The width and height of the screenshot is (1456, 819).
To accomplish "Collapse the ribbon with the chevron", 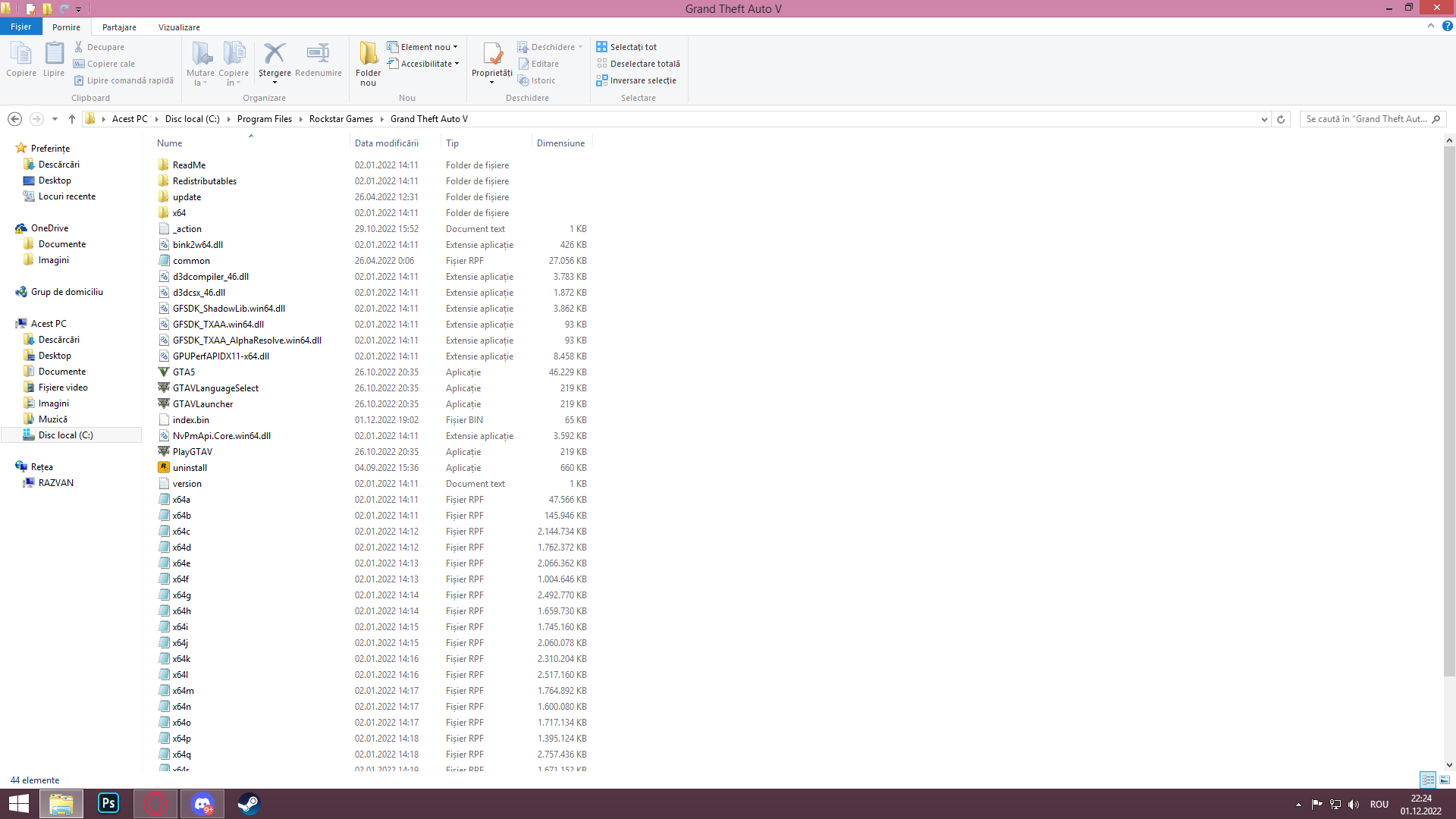I will point(1431,26).
